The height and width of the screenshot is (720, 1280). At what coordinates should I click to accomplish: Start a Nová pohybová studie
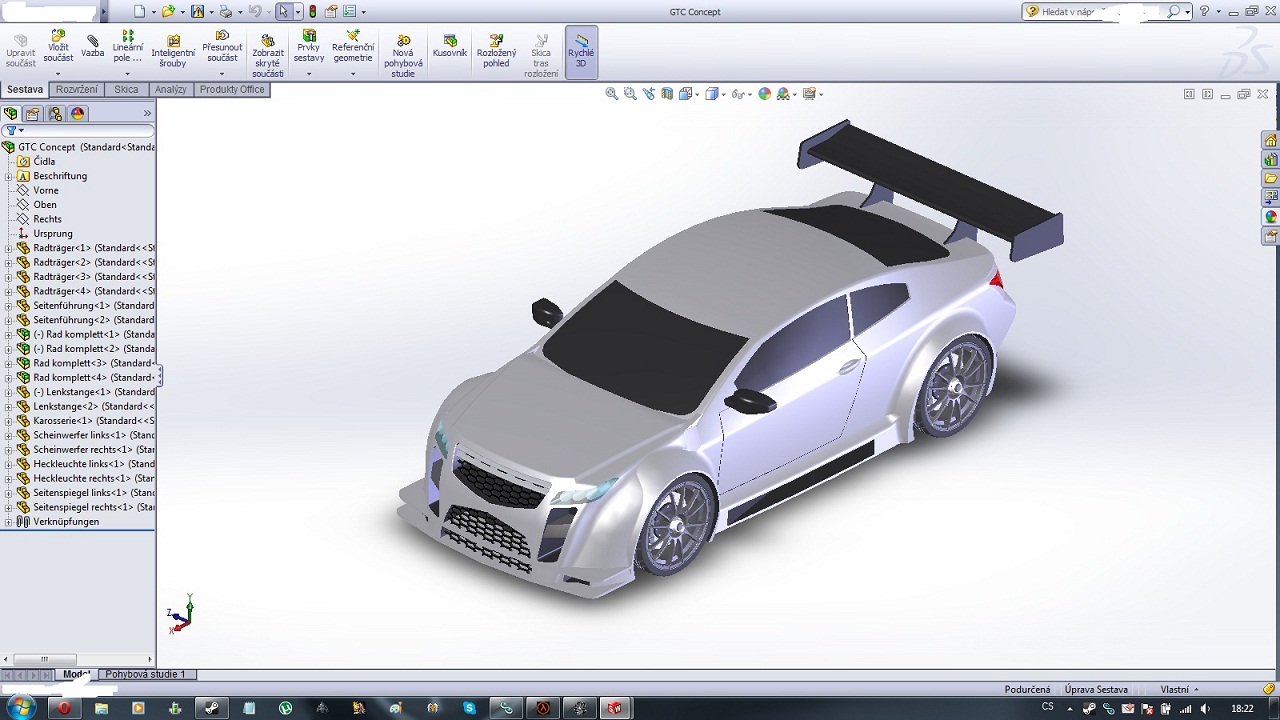(403, 56)
